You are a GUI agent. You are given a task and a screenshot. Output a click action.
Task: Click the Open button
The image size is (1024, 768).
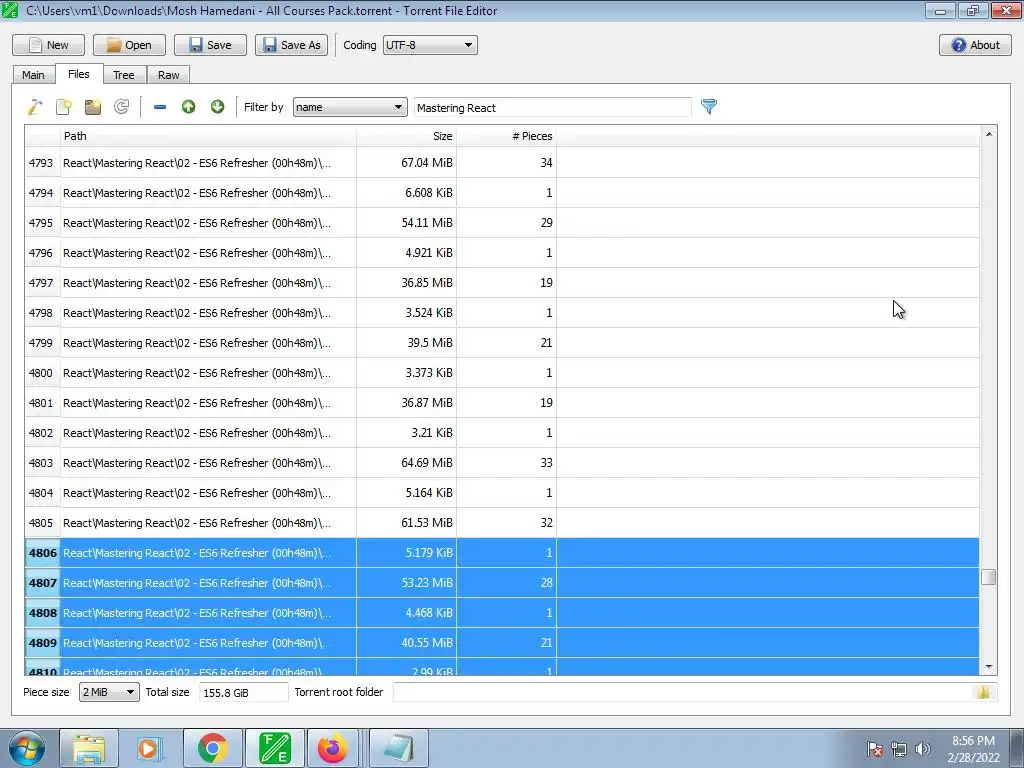pyautogui.click(x=129, y=45)
